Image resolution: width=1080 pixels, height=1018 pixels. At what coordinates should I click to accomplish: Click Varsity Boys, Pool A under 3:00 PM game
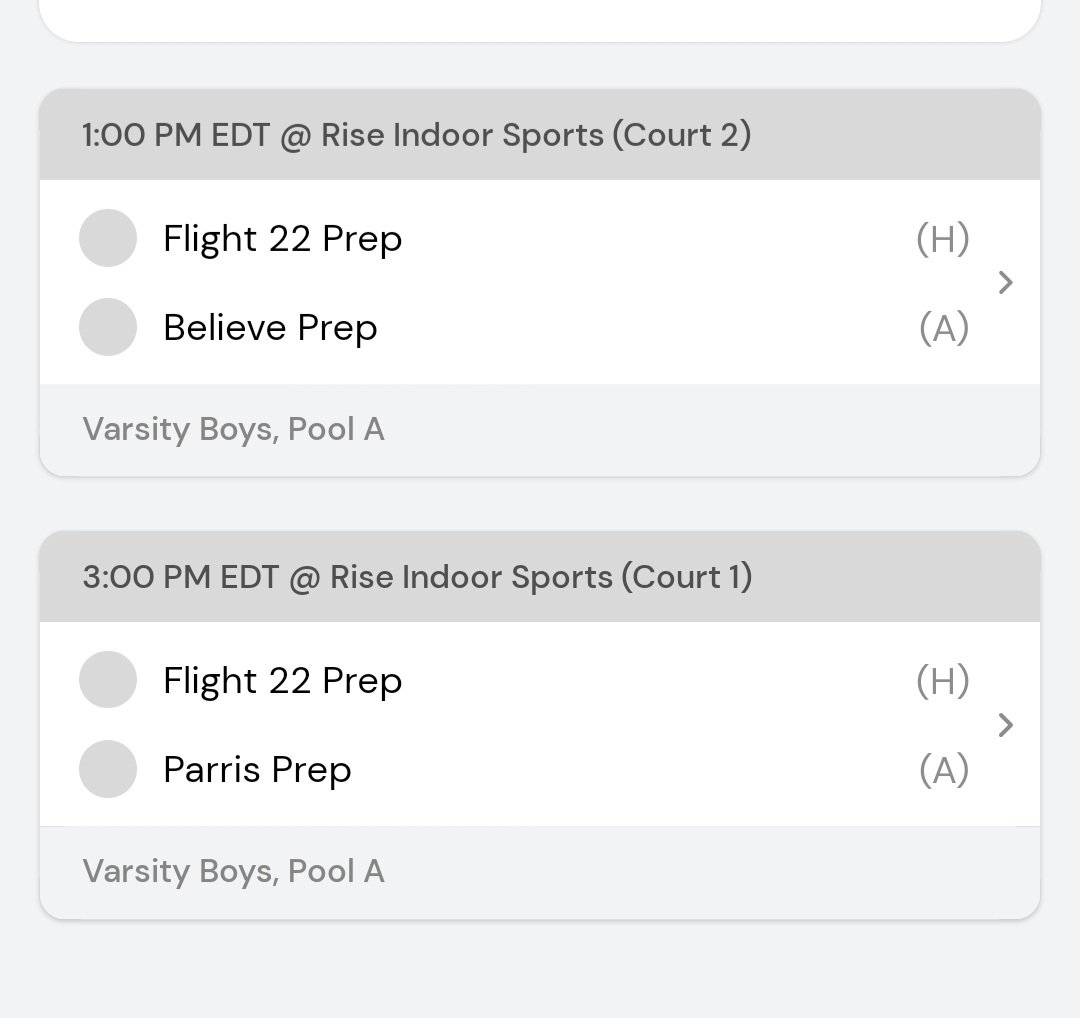pyautogui.click(x=233, y=871)
